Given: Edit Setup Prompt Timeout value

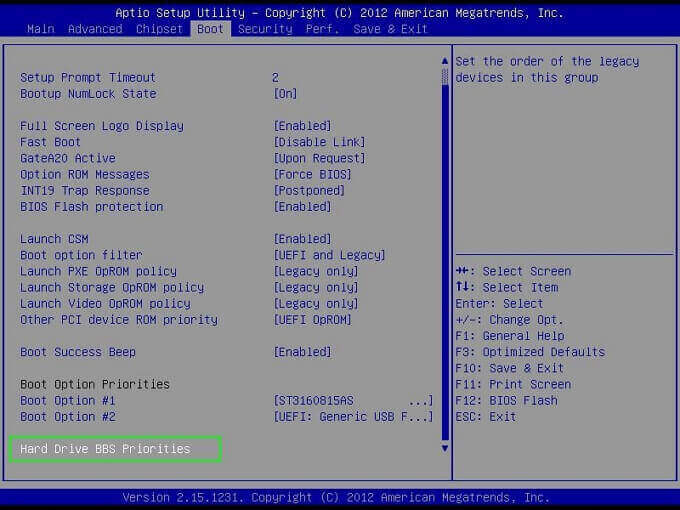Looking at the screenshot, I should [x=275, y=78].
